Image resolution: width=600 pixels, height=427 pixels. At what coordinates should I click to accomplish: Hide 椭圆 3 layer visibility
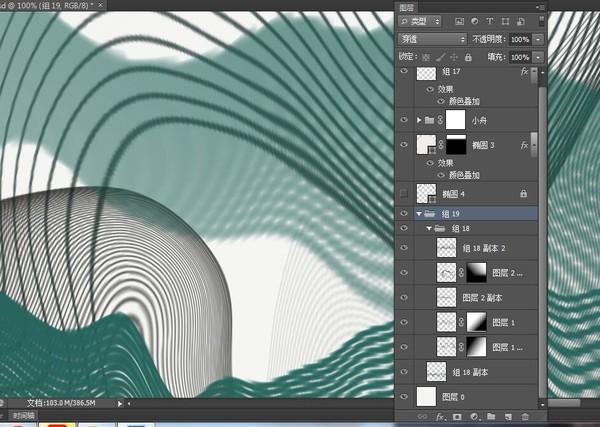[404, 145]
